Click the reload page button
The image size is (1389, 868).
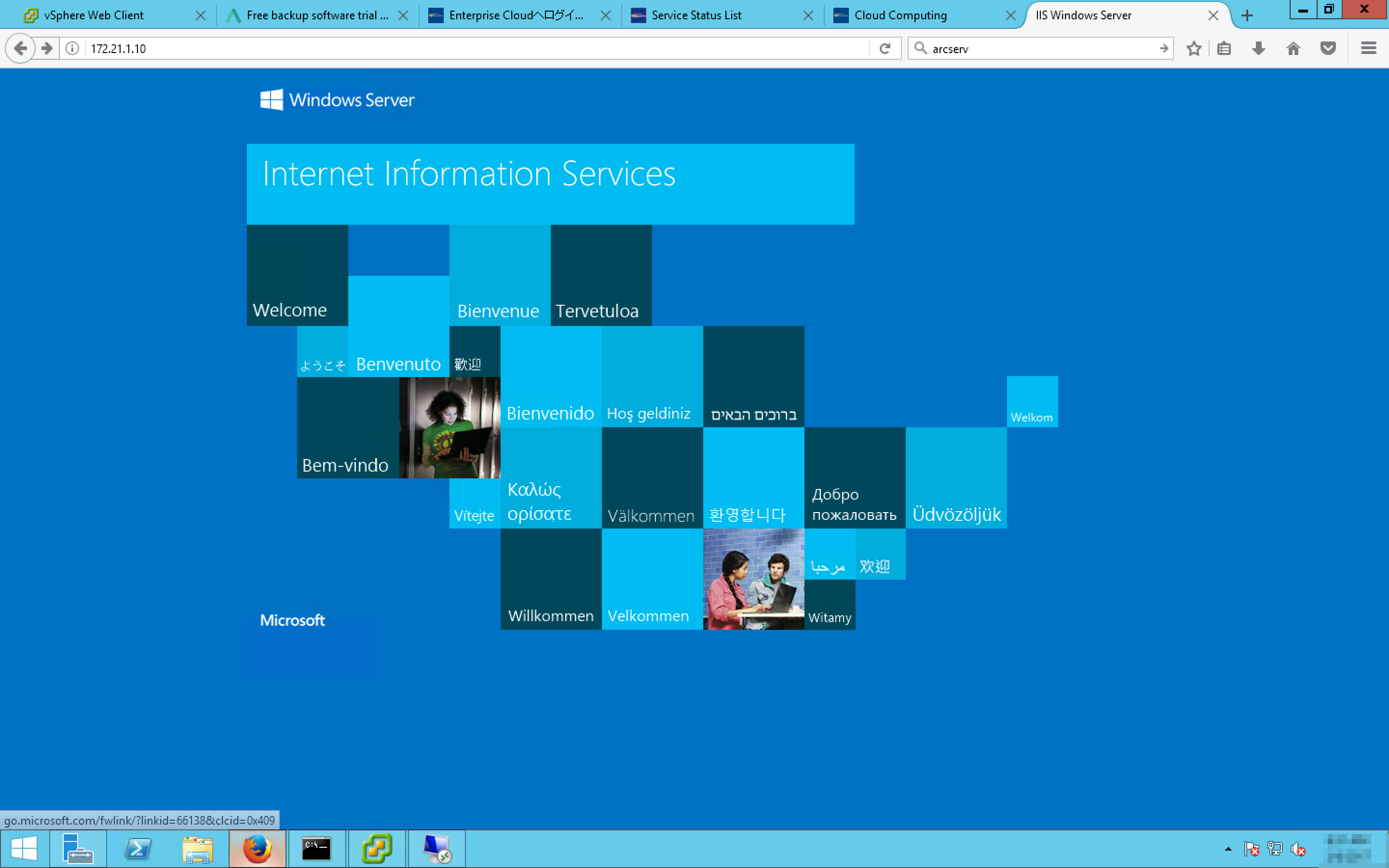click(885, 49)
